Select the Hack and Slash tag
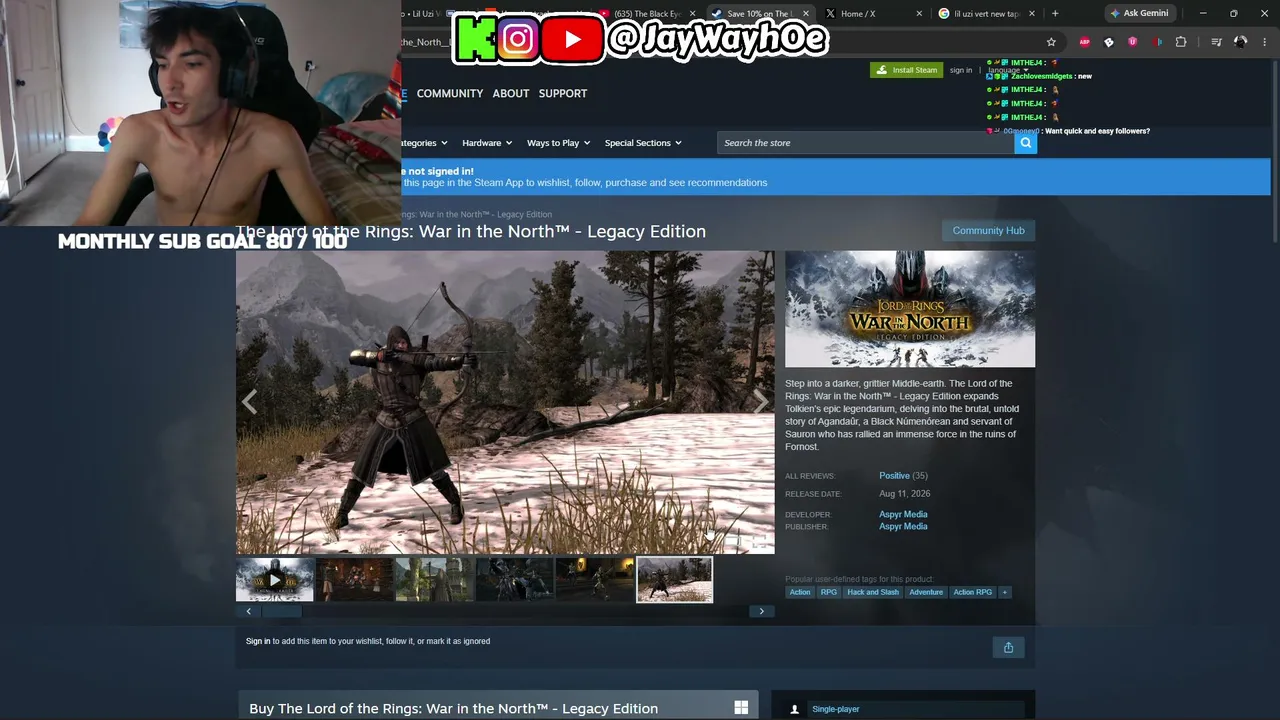This screenshot has height=720, width=1280. (x=873, y=592)
